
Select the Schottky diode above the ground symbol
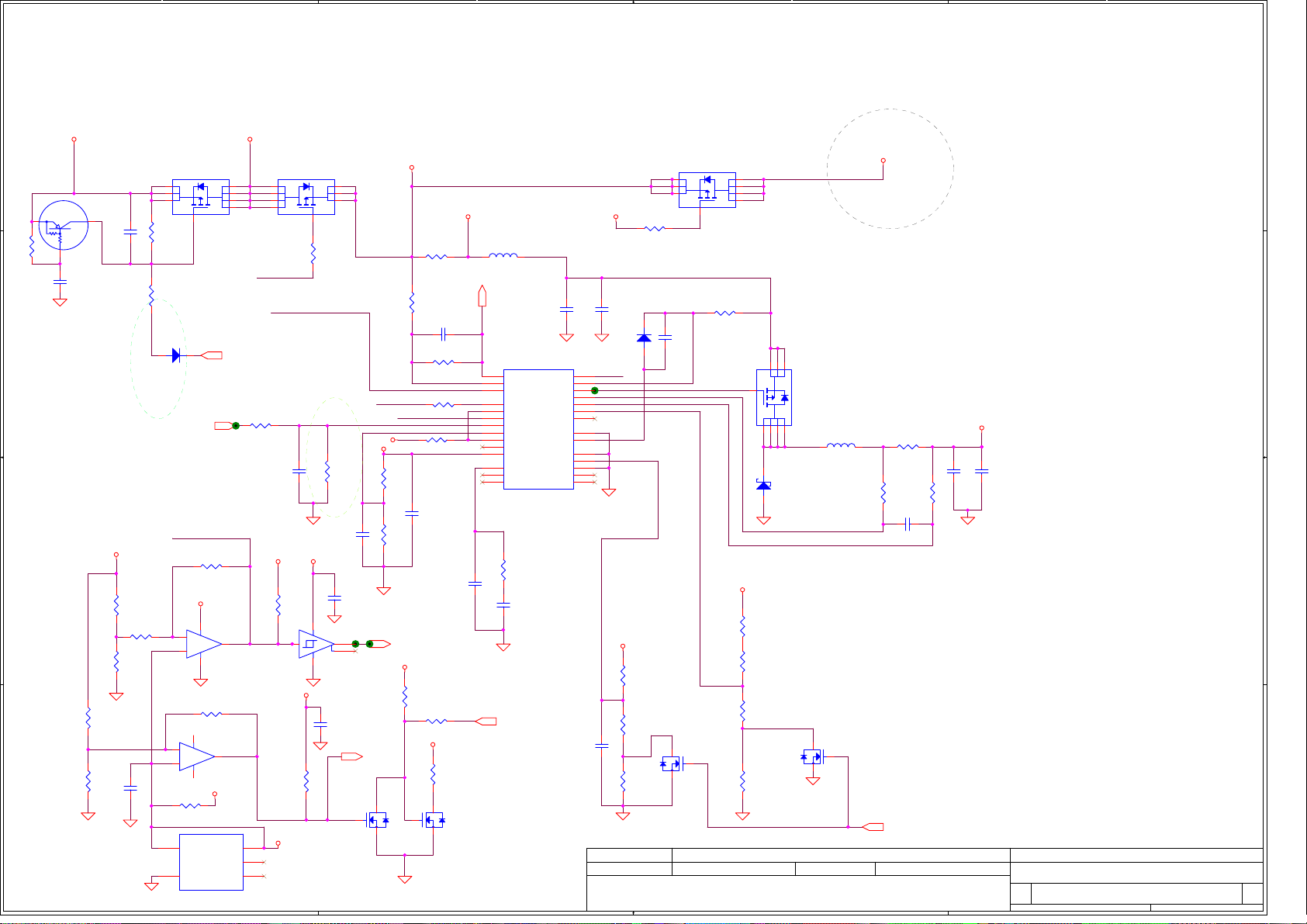pos(763,486)
